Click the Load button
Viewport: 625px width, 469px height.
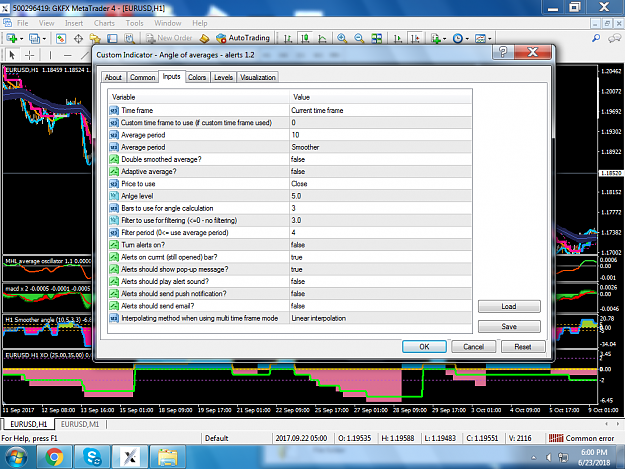(509, 306)
